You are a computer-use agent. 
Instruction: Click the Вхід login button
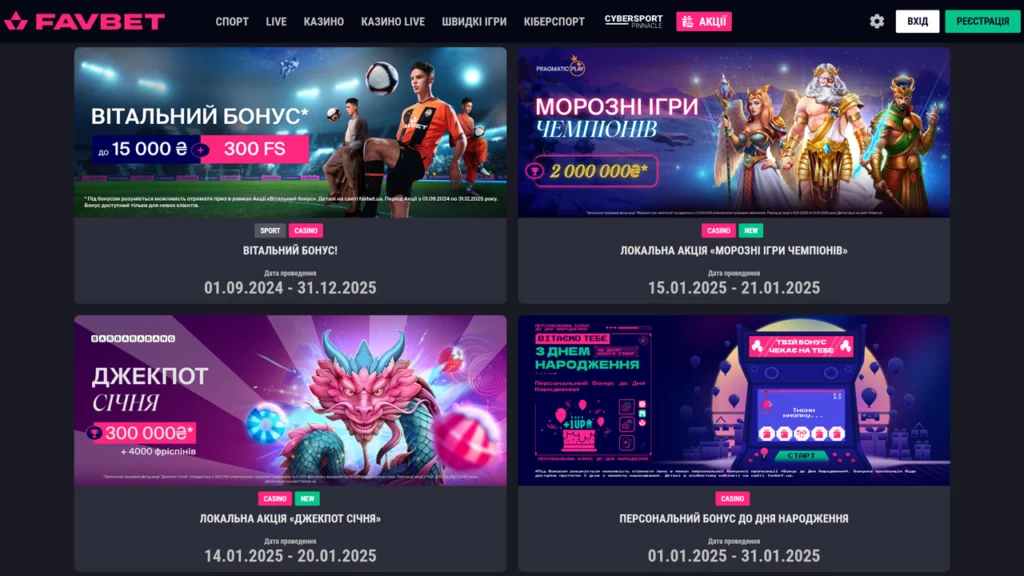pyautogui.click(x=917, y=22)
